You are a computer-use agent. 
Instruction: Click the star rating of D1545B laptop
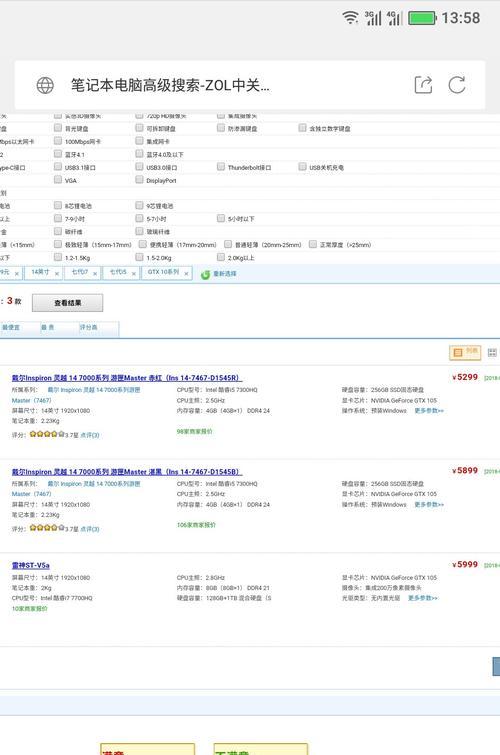[x=47, y=528]
